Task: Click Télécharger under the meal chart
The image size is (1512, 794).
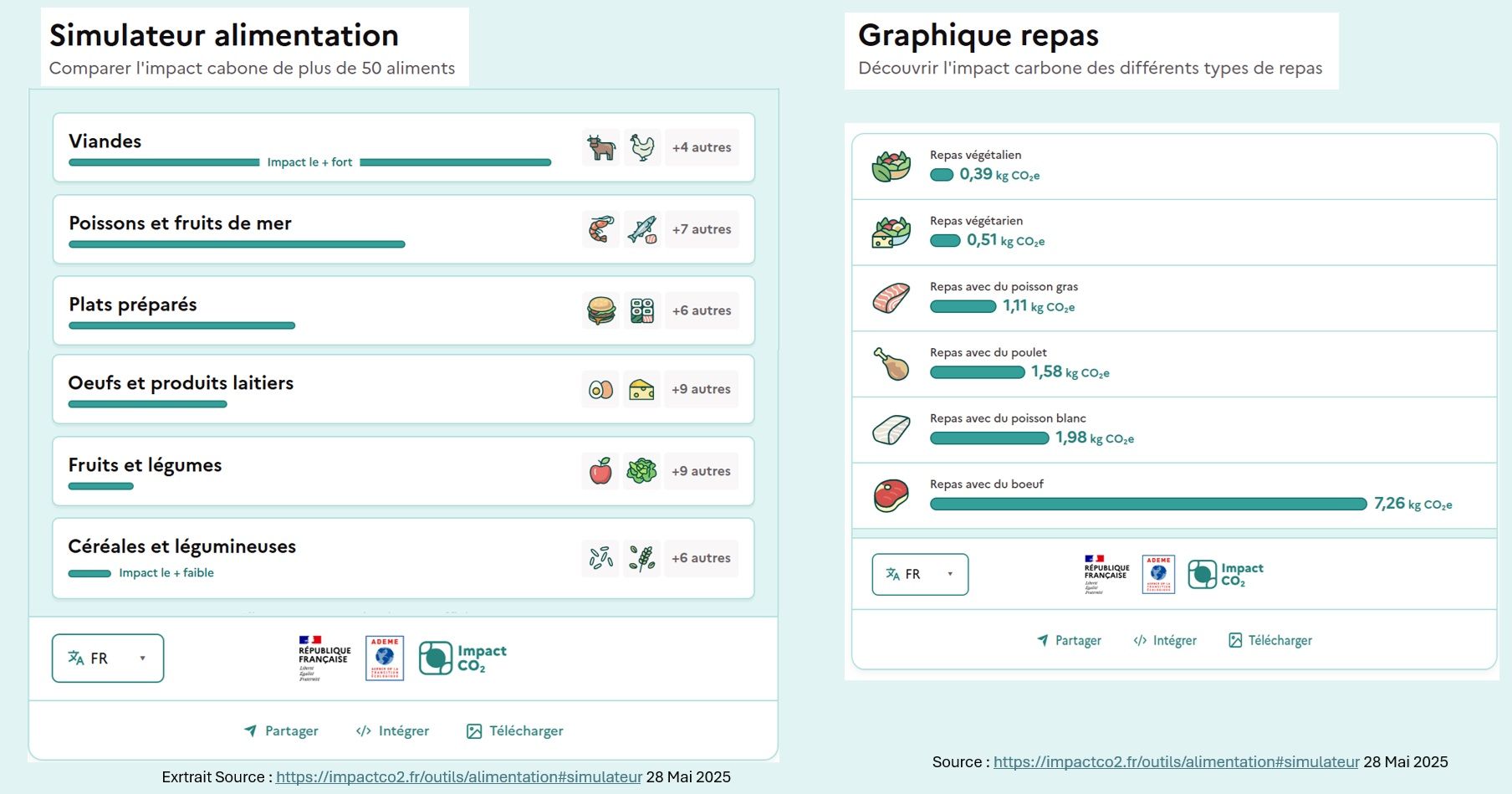Action: tap(1270, 641)
